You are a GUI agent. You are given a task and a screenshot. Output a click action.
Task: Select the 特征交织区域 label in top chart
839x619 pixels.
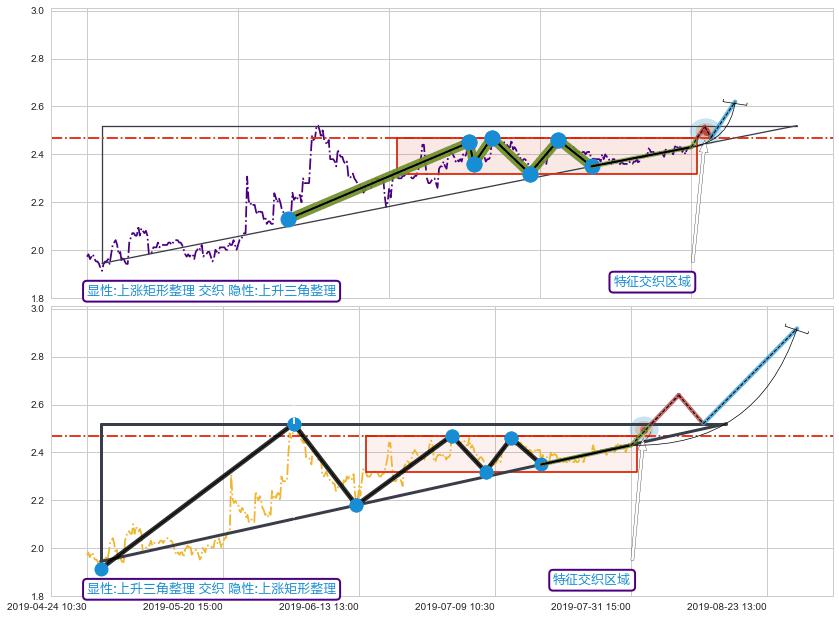pyautogui.click(x=652, y=281)
